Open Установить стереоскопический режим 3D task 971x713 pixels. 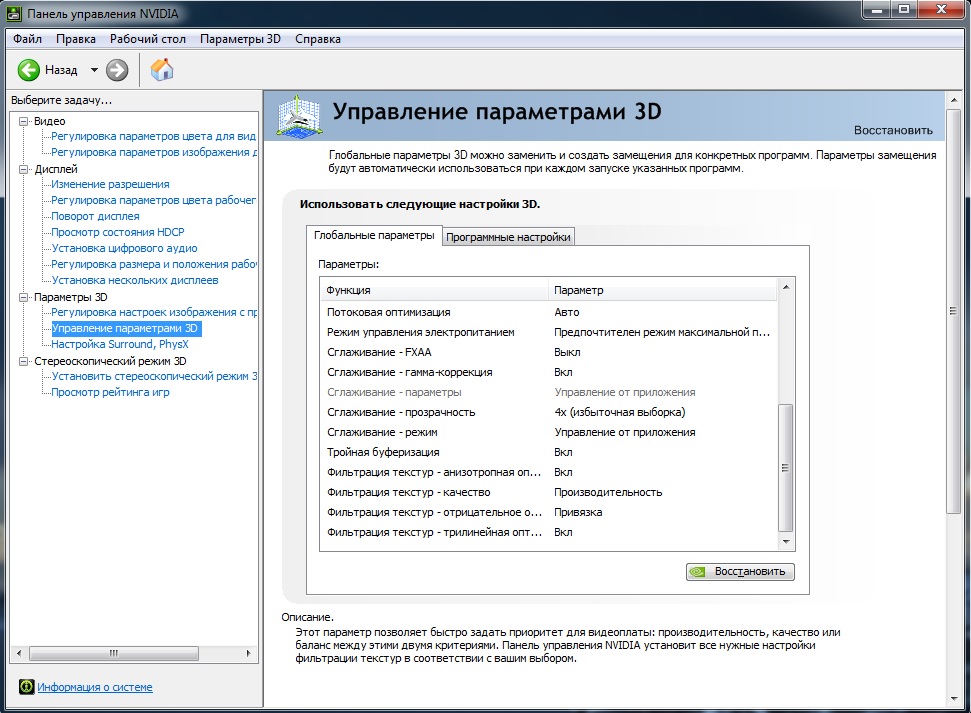coord(154,377)
